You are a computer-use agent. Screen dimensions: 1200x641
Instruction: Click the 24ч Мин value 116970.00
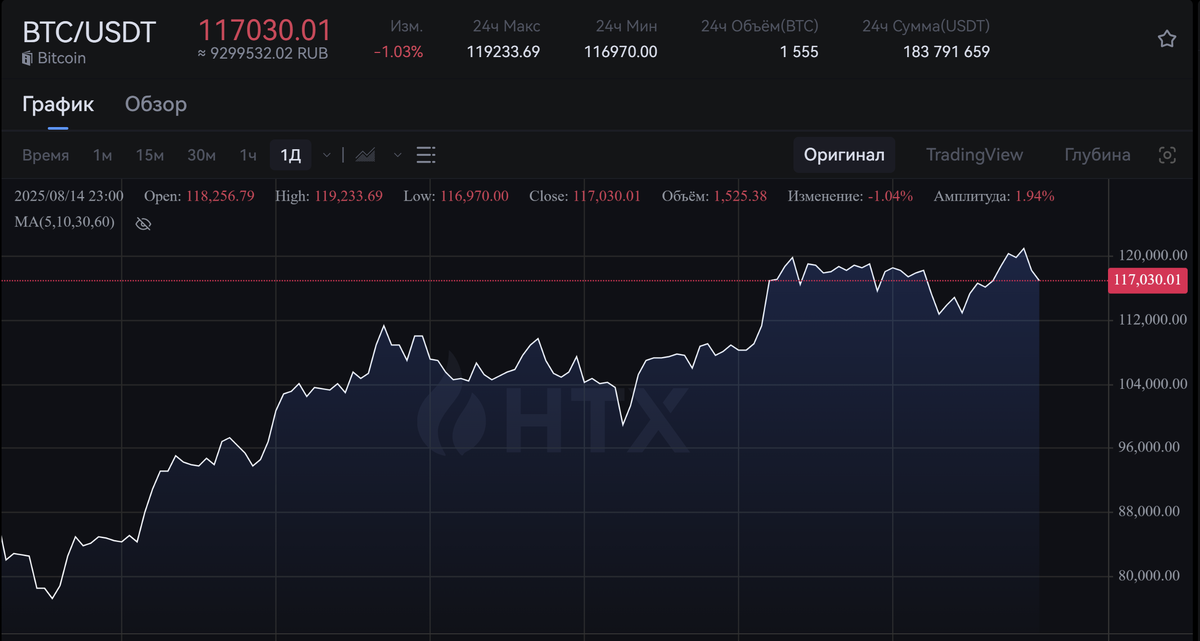point(621,51)
